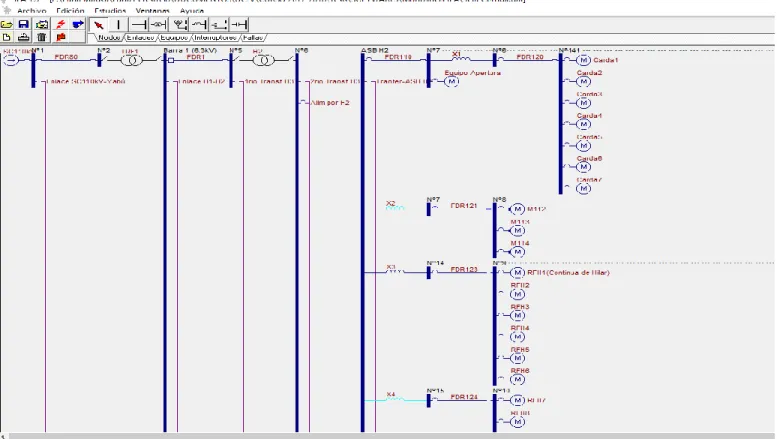Switch to the Equipos tab
Screen dimensions: 777x439
pyautogui.click(x=174, y=38)
